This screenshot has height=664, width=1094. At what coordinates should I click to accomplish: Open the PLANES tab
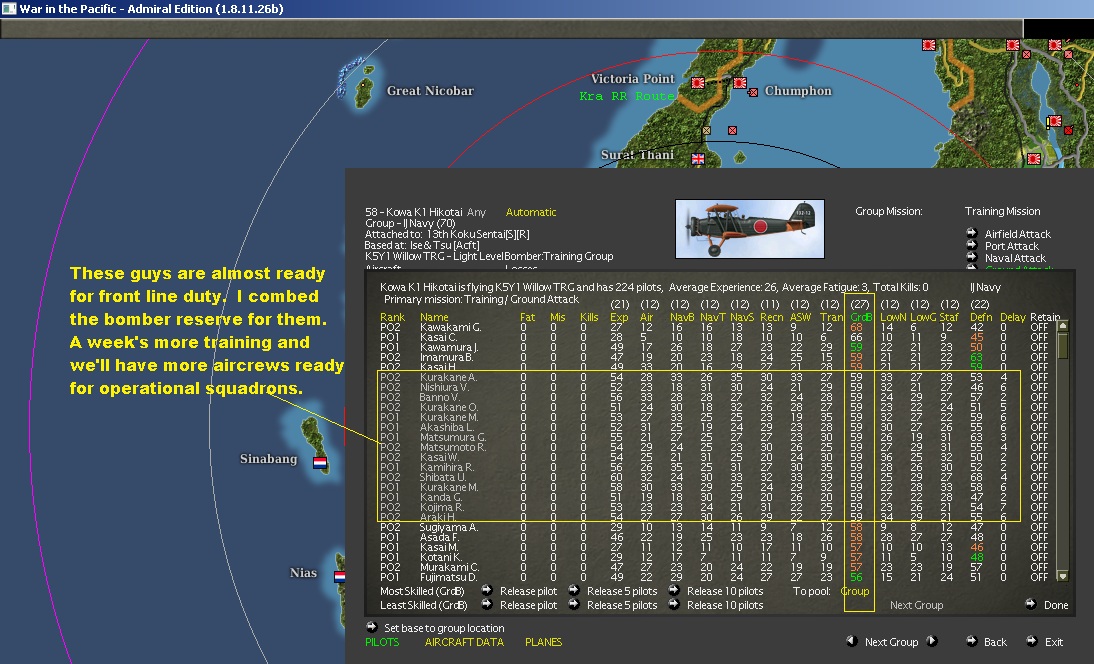pos(544,642)
